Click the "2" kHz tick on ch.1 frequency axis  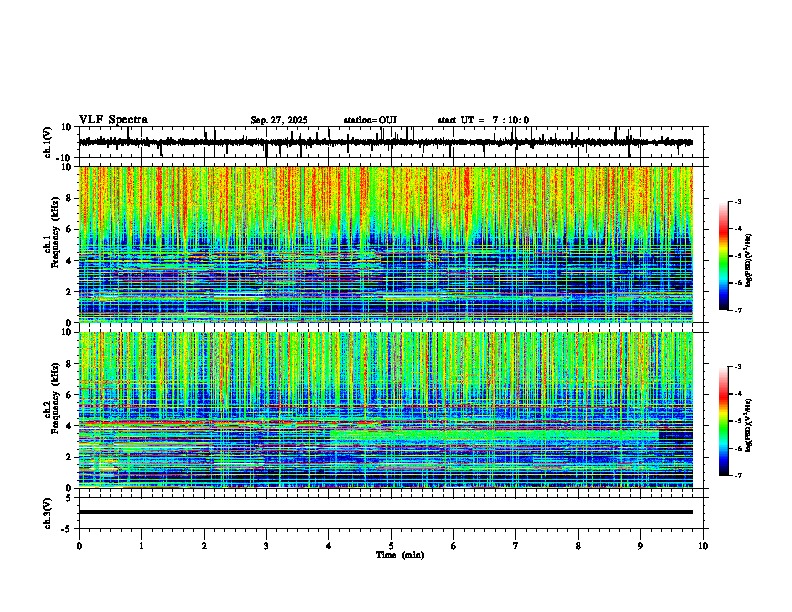[70, 292]
